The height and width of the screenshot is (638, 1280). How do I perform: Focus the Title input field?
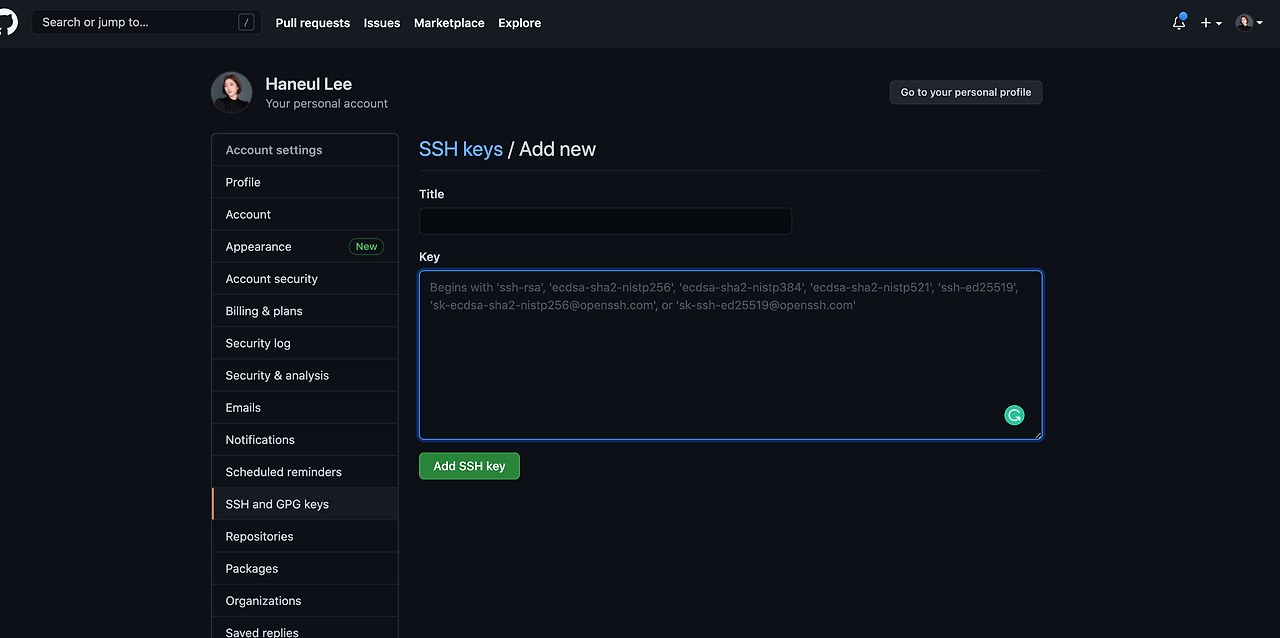[x=605, y=221]
